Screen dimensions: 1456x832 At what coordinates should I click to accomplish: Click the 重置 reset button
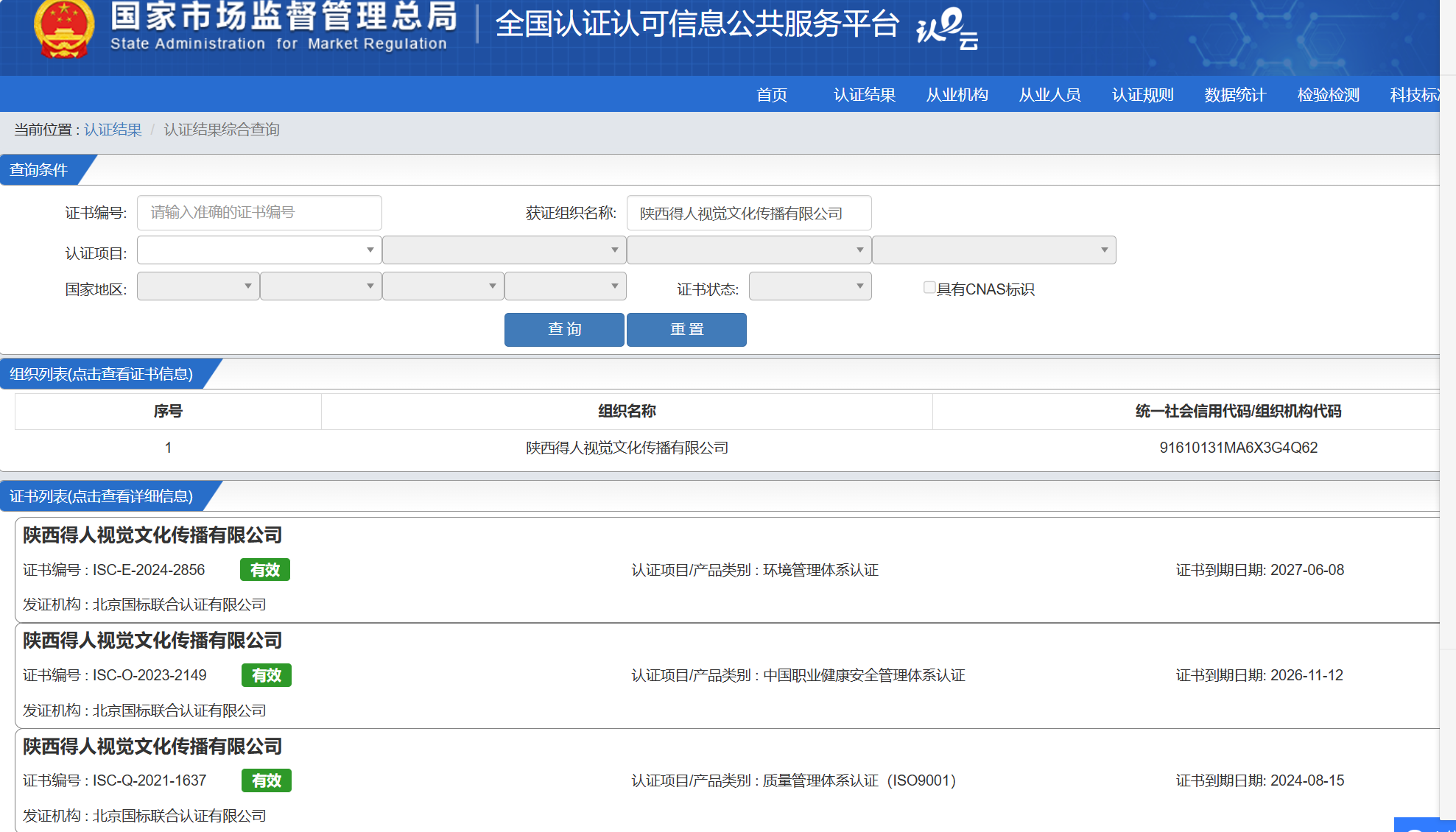686,329
